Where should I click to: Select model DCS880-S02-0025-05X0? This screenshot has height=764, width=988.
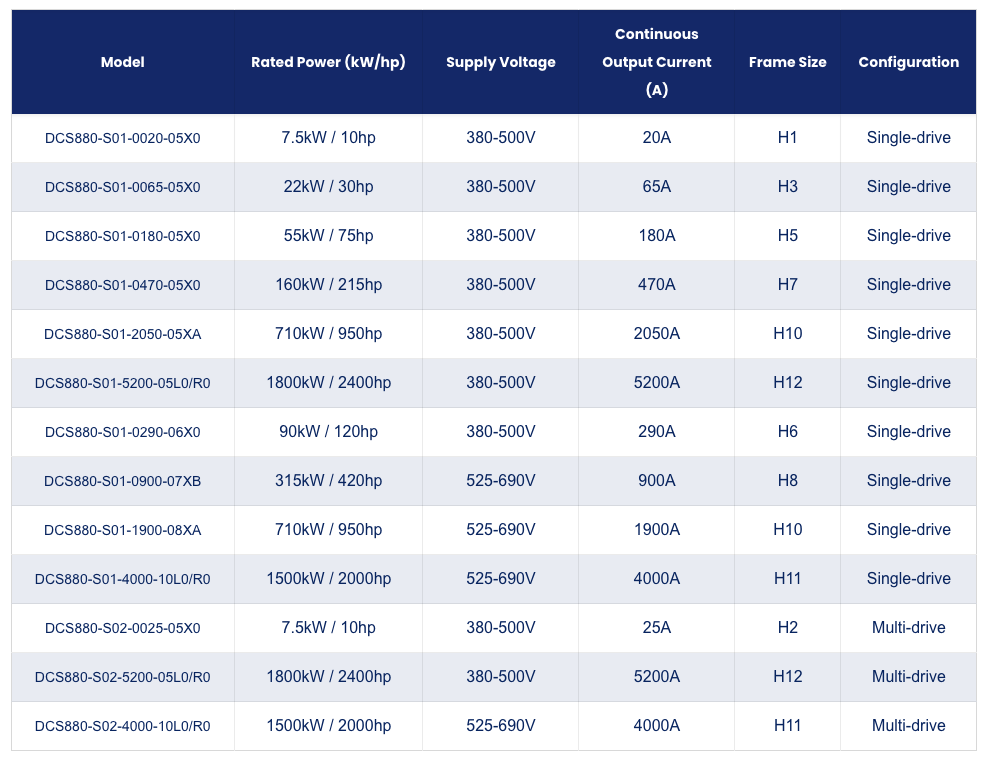[x=123, y=628]
